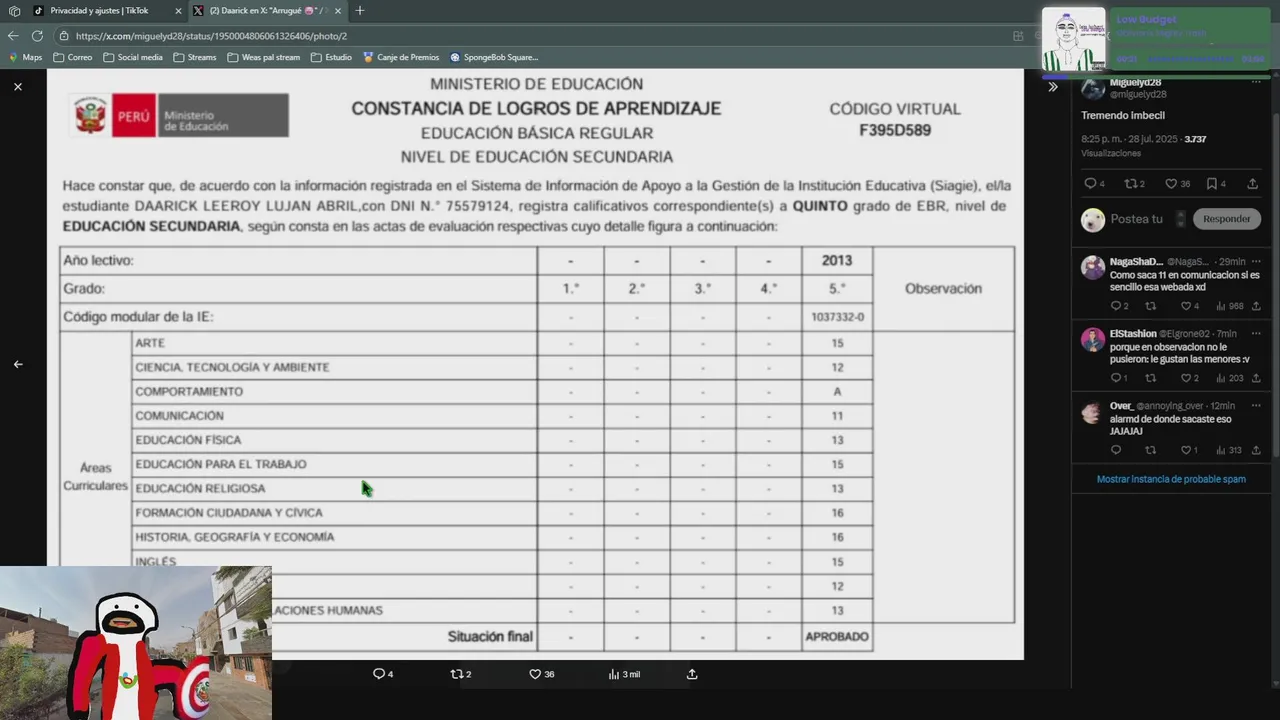Close the 'Daarick en X' tab
The width and height of the screenshot is (1280, 720).
[337, 11]
